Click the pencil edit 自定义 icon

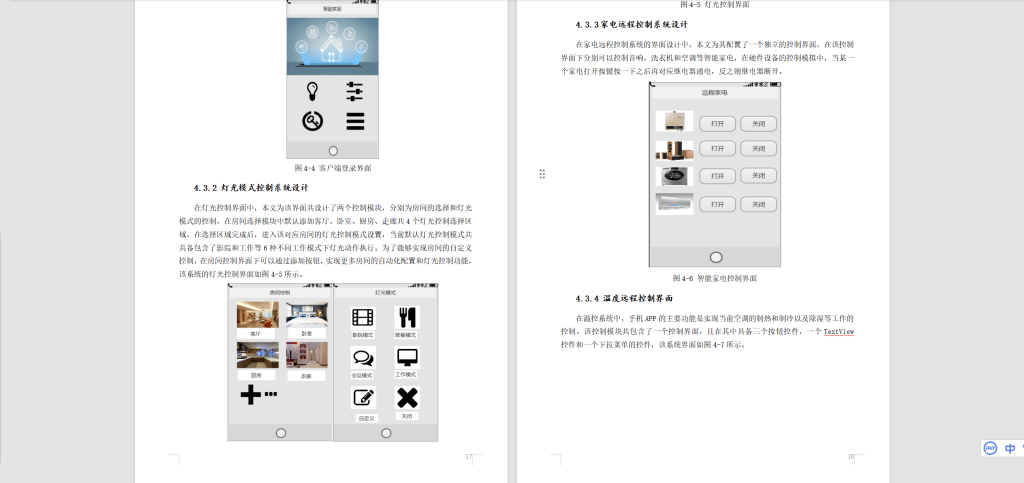click(x=363, y=397)
